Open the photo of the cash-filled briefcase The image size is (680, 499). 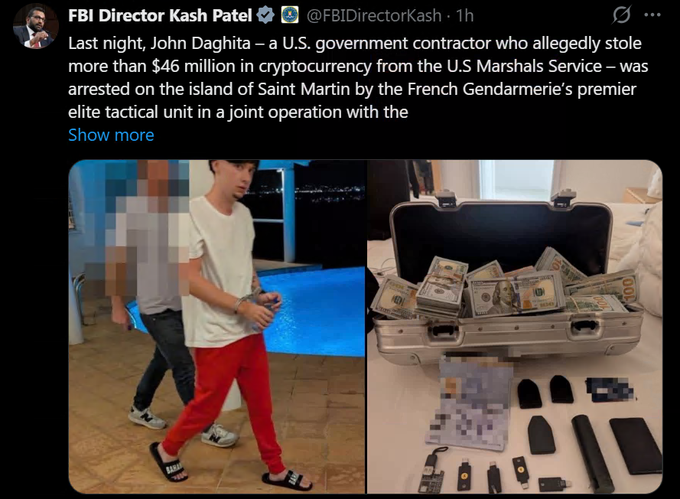(515, 326)
